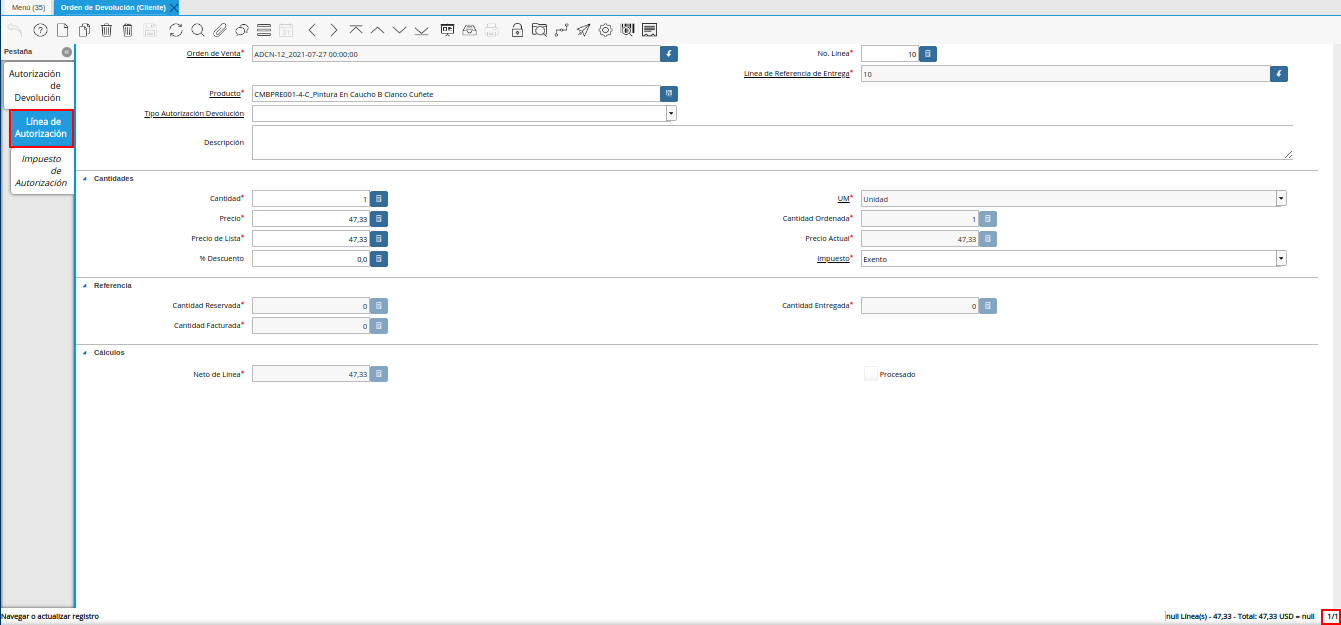
Task: Open Tipo Autorización Devolución dropdown
Action: click(x=671, y=114)
